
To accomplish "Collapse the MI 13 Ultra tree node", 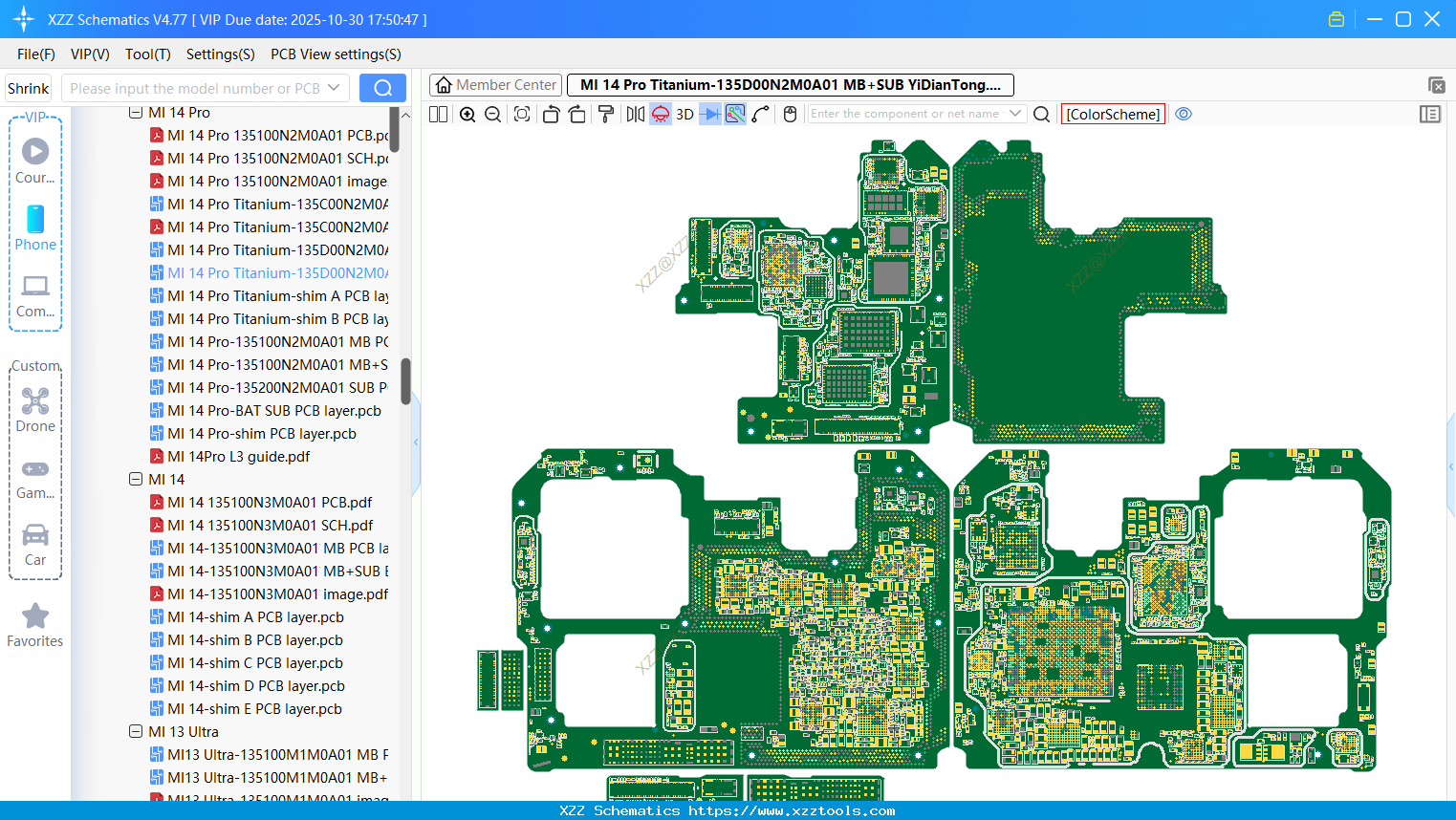I will click(x=136, y=732).
